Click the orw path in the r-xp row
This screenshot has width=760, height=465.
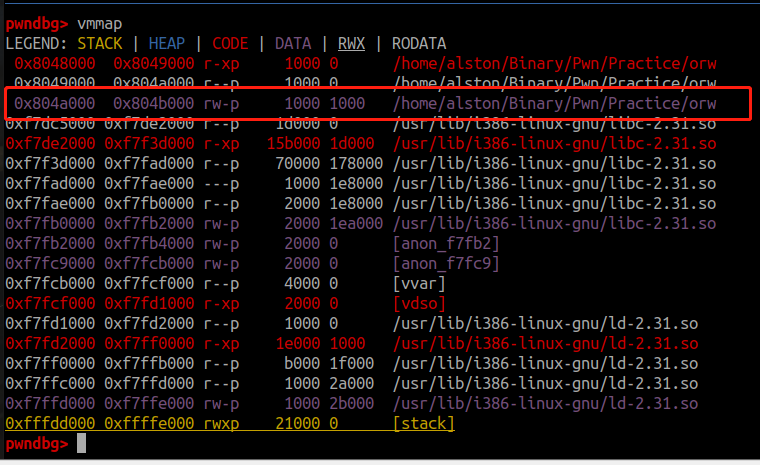(554, 63)
